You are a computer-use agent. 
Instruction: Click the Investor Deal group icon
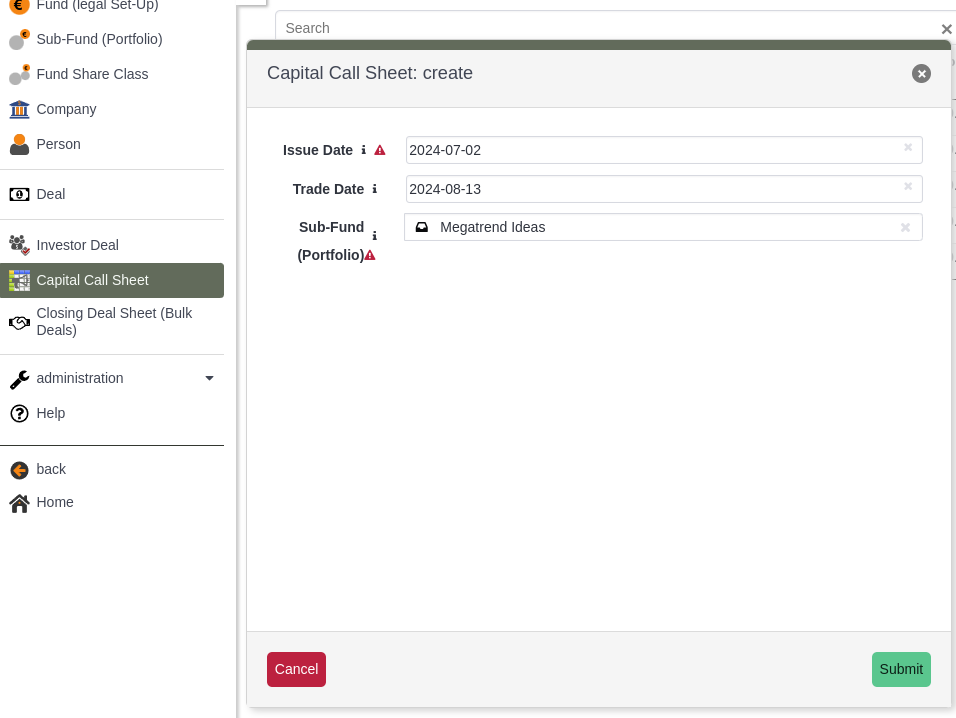[x=19, y=245]
